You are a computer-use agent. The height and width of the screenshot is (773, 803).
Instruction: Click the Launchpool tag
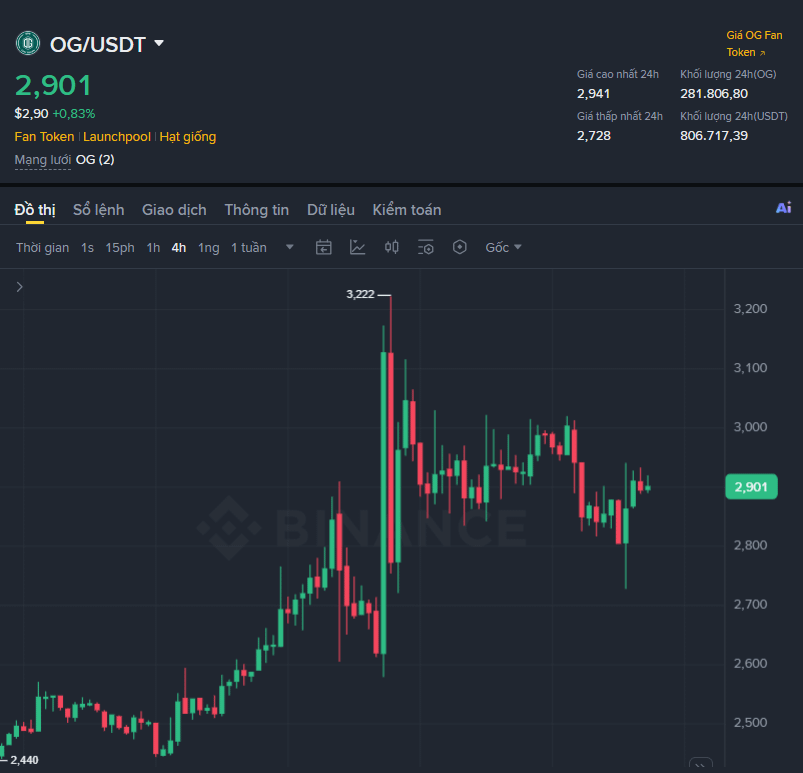(x=117, y=137)
